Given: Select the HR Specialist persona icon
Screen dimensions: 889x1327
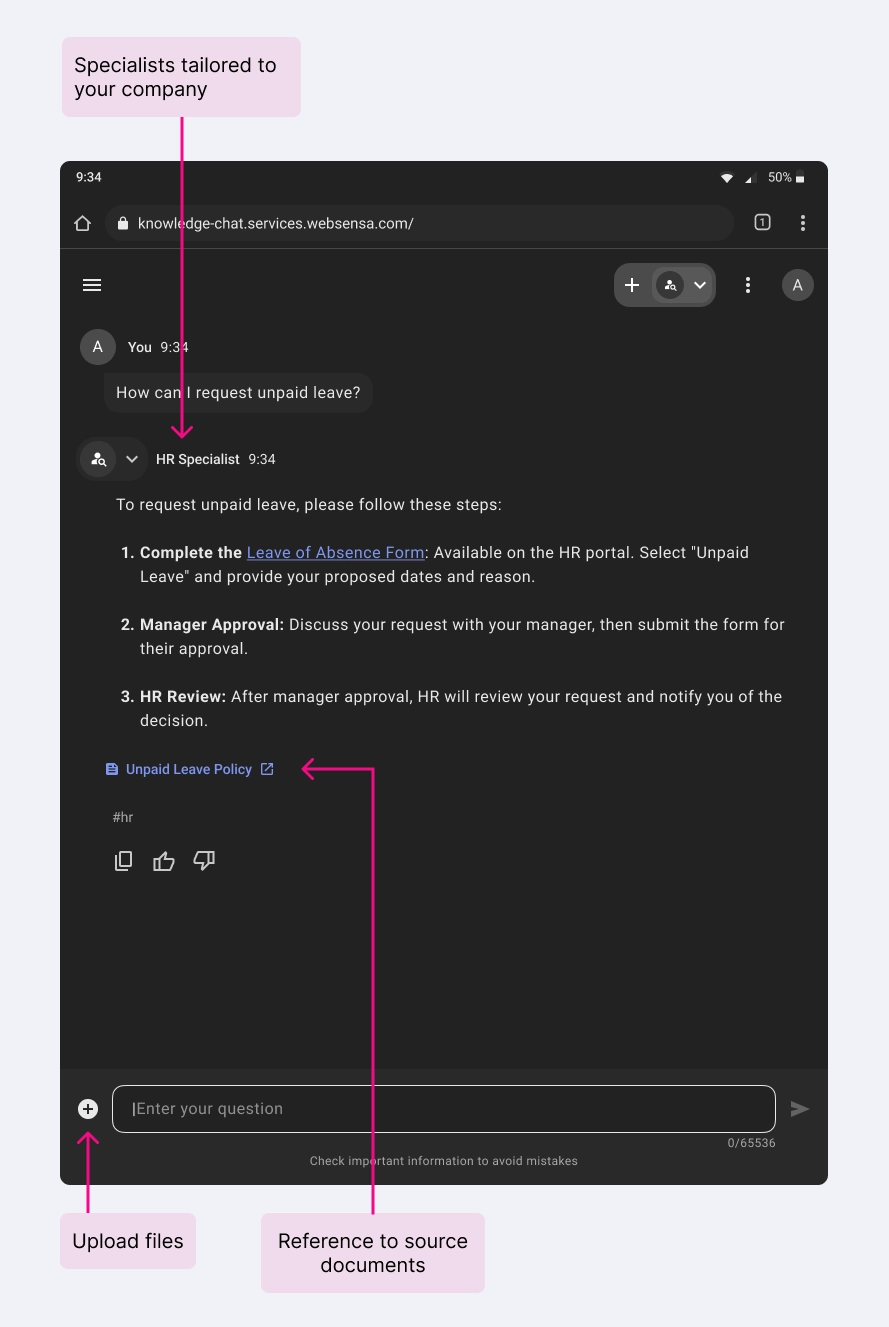Looking at the screenshot, I should pos(670,285).
